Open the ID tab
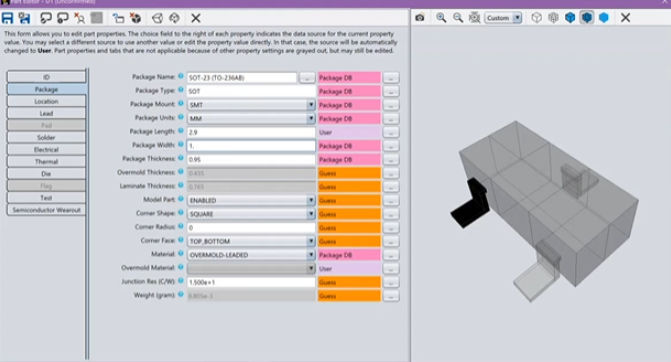This screenshot has height=362, width=671. pos(46,77)
